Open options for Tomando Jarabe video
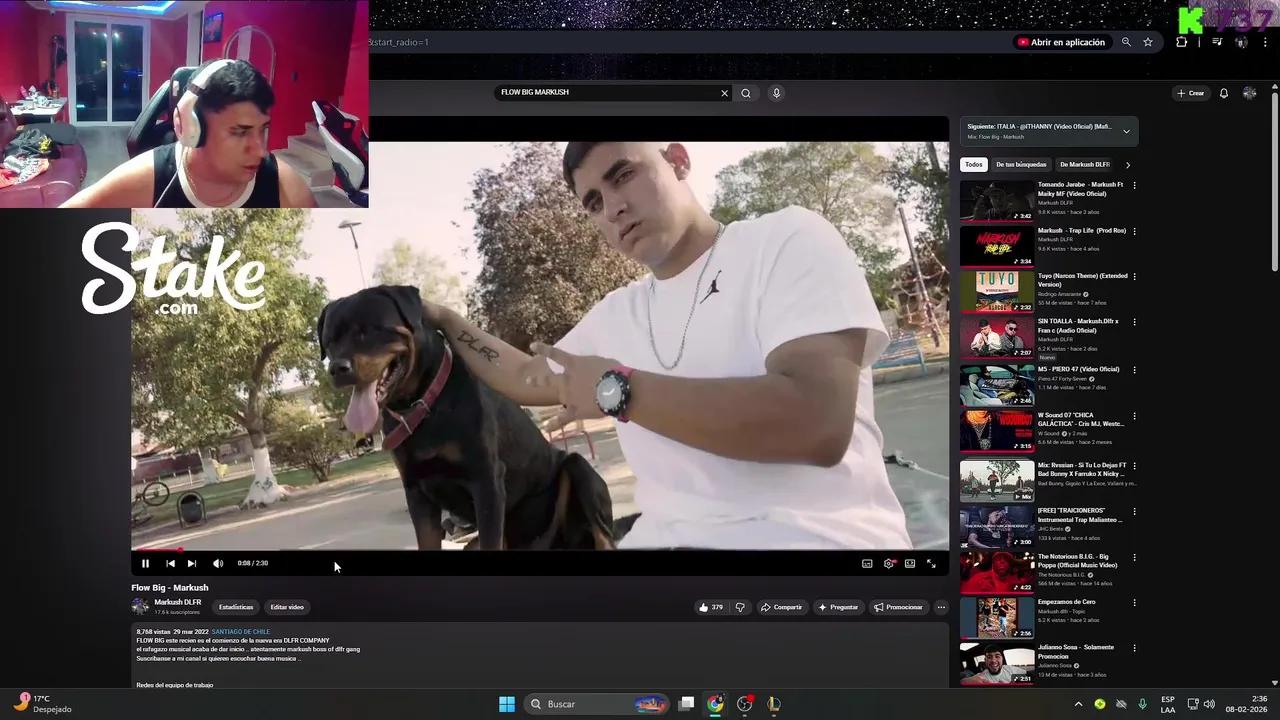The width and height of the screenshot is (1280, 720). 1134,186
